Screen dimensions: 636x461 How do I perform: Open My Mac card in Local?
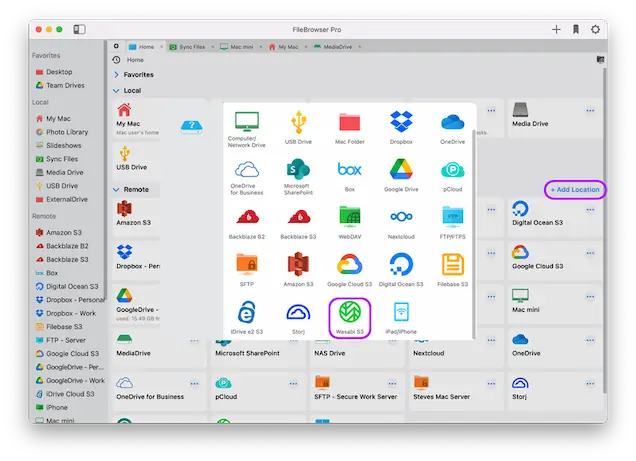click(x=136, y=118)
